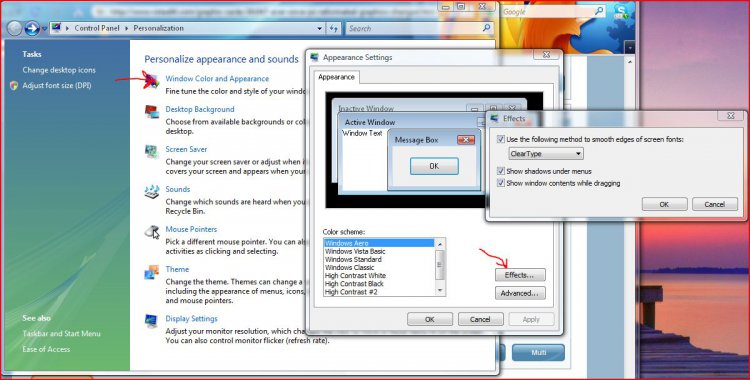The width and height of the screenshot is (750, 380).
Task: Toggle the smooth edges of screen fonts checkbox
Action: click(x=501, y=139)
